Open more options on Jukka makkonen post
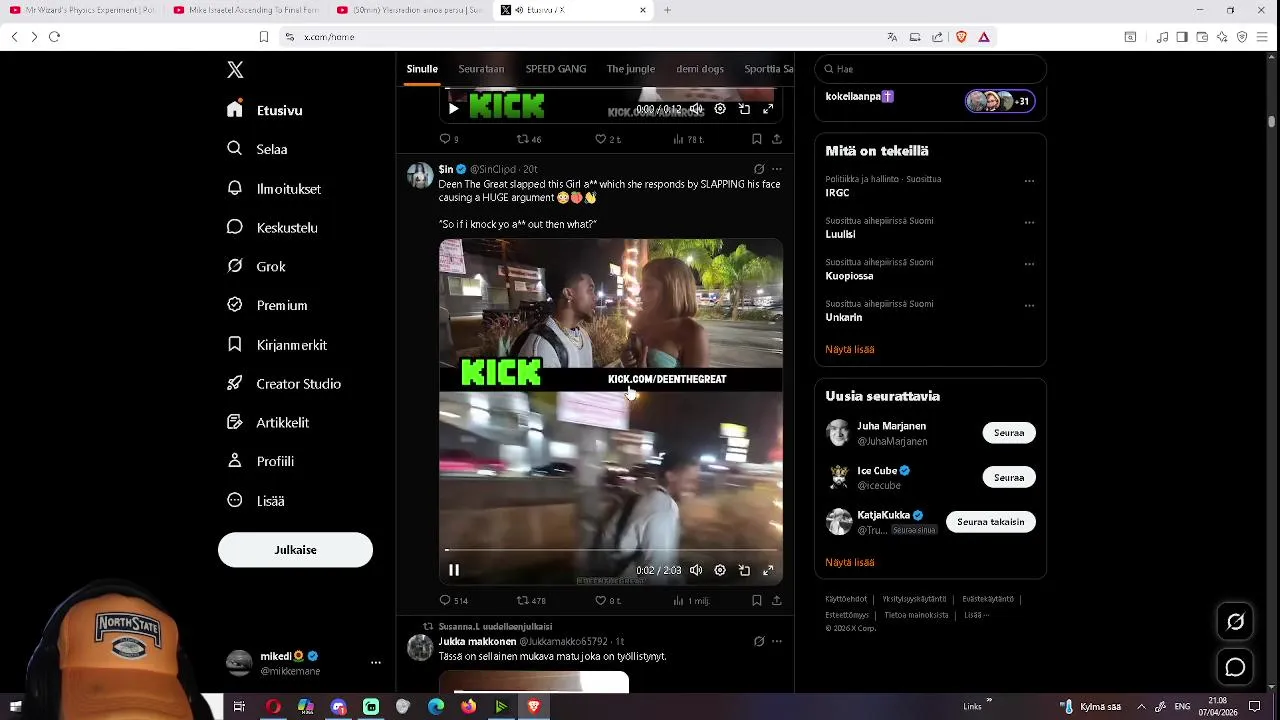 click(x=776, y=641)
